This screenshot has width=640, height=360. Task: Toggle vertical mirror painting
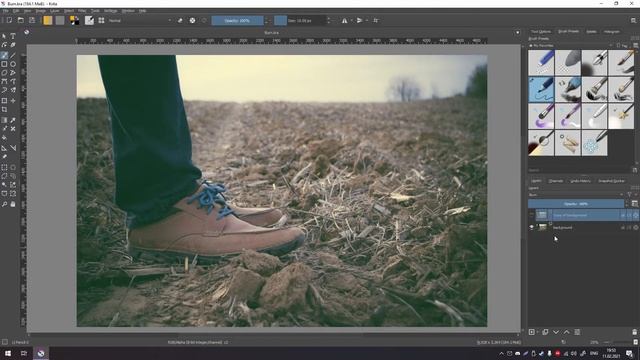(360, 20)
